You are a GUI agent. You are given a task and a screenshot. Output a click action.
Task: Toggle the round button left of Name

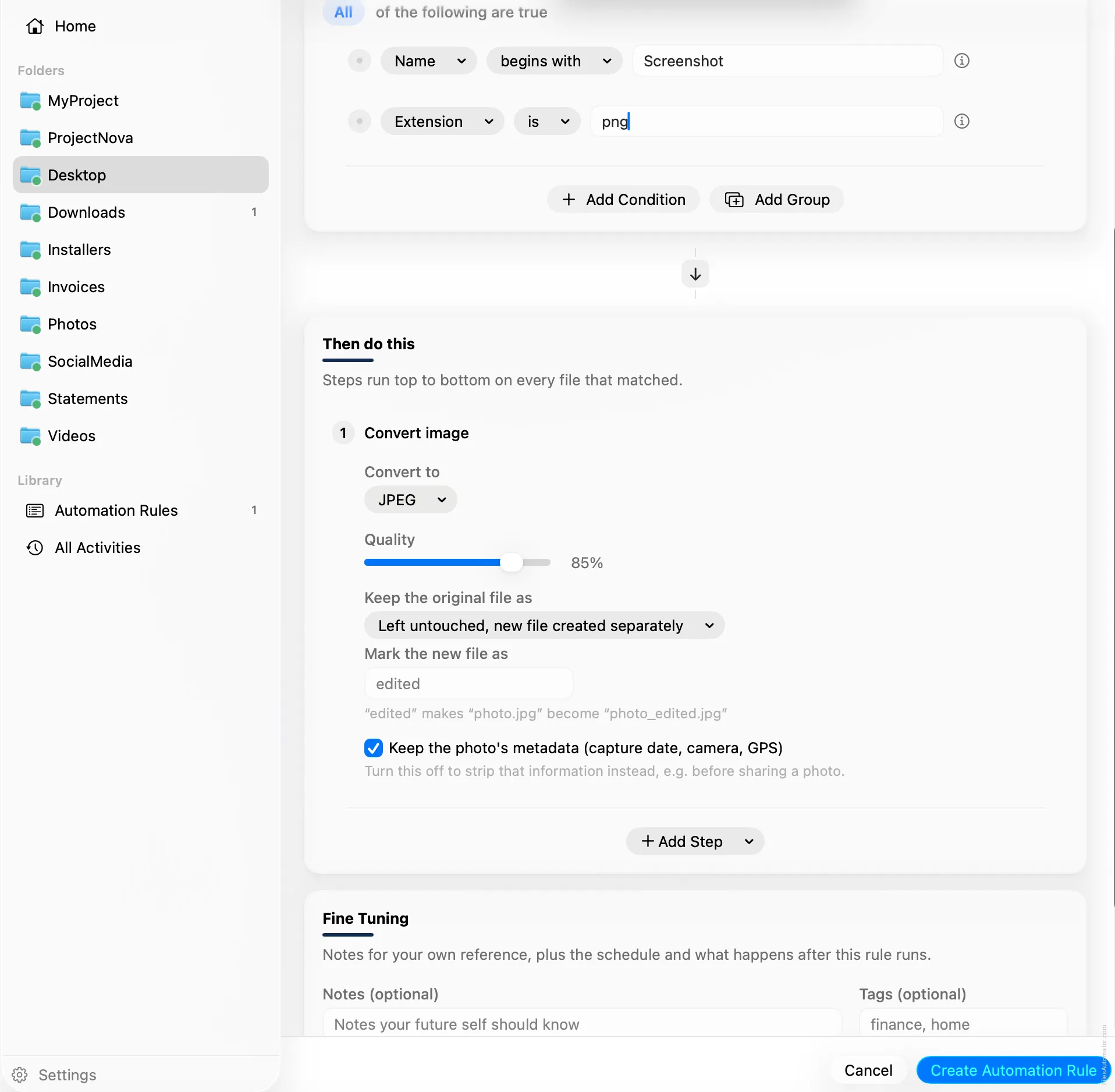click(x=360, y=61)
